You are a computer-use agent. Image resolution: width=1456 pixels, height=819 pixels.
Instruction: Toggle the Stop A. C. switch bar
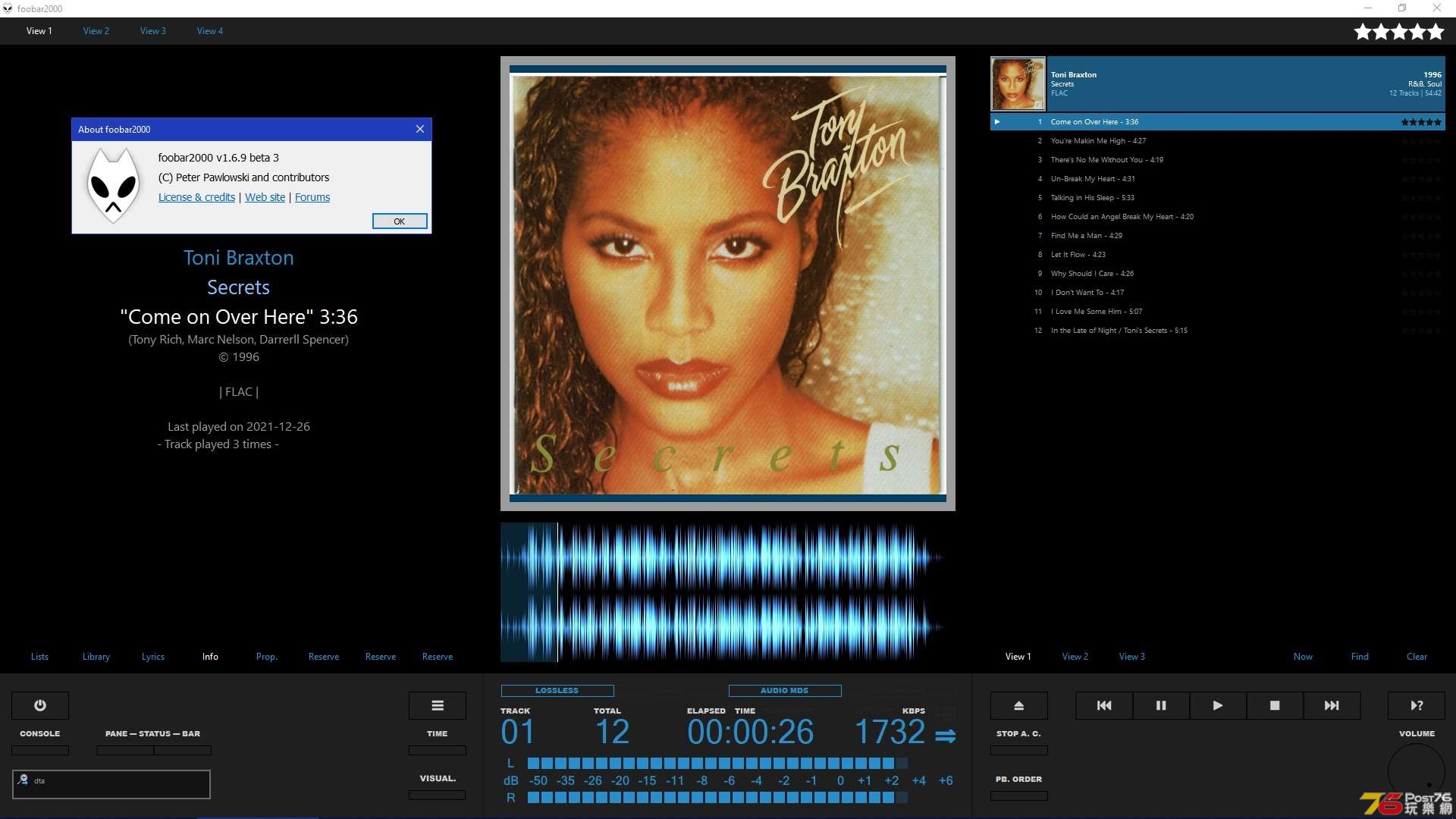[x=1019, y=750]
